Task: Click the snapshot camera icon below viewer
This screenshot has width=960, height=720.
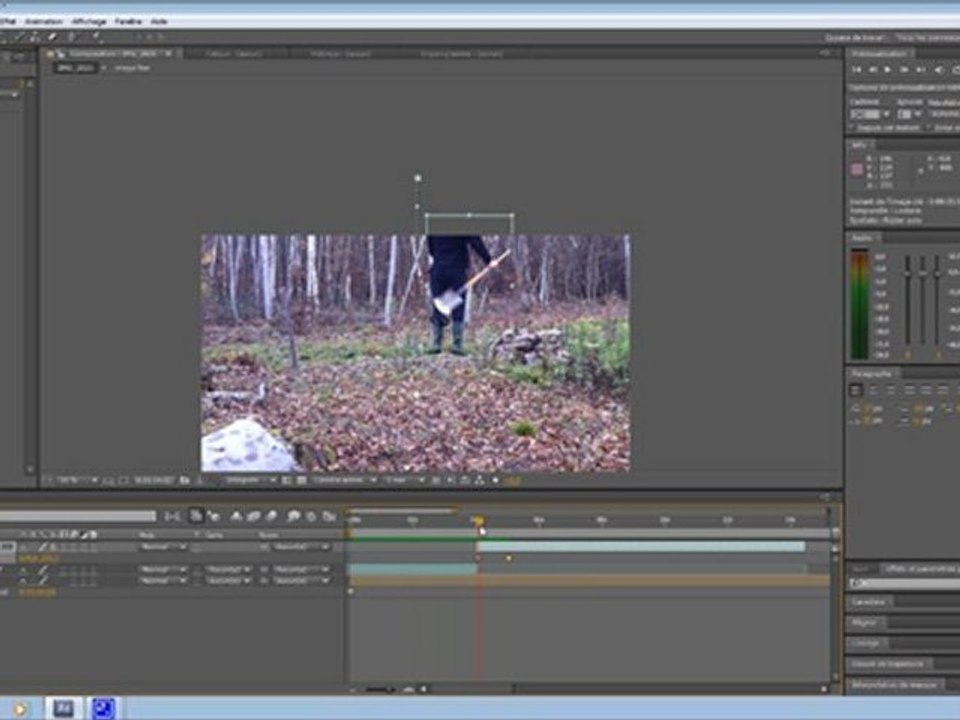Action: 184,481
